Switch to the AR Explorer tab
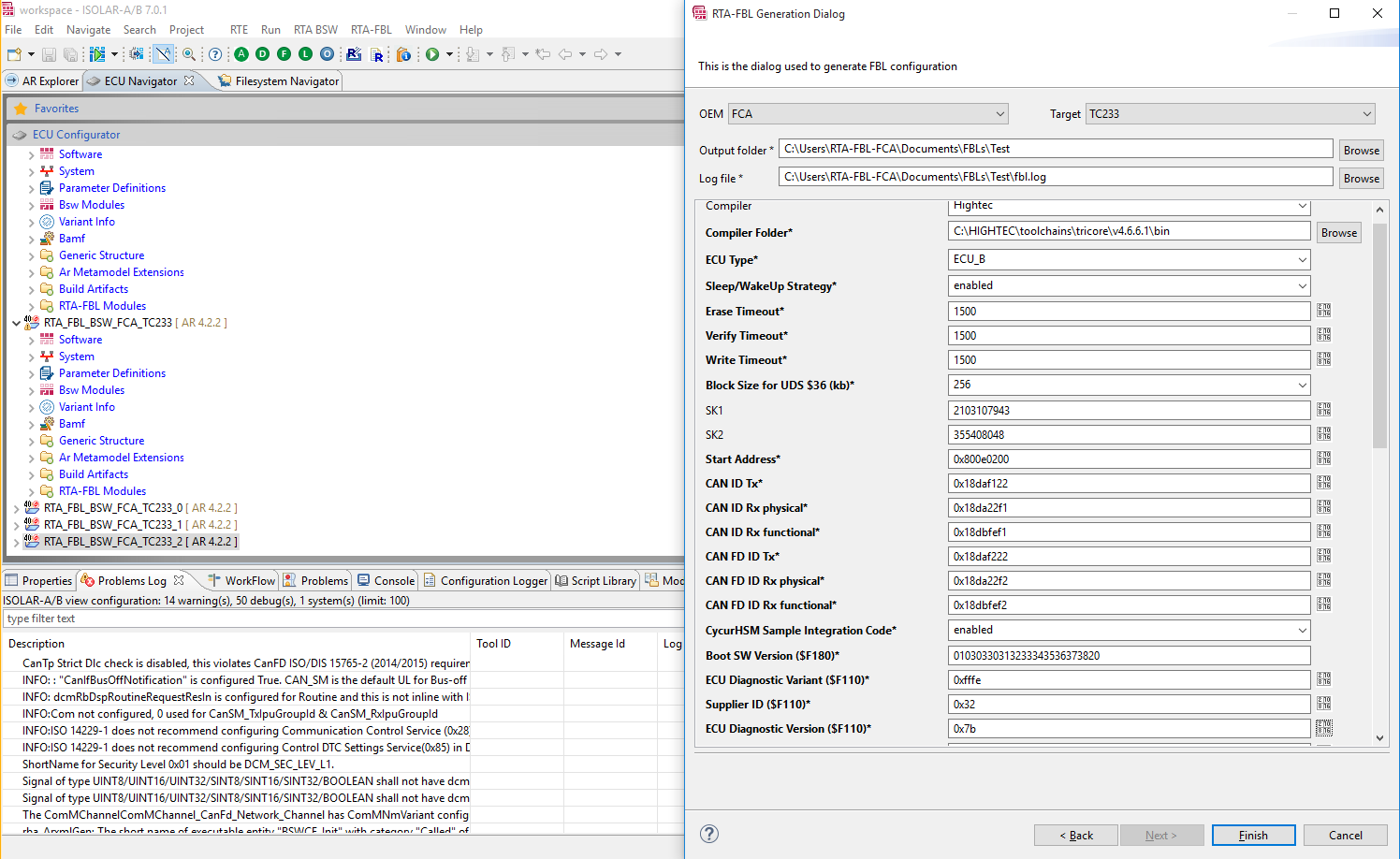 (42, 81)
